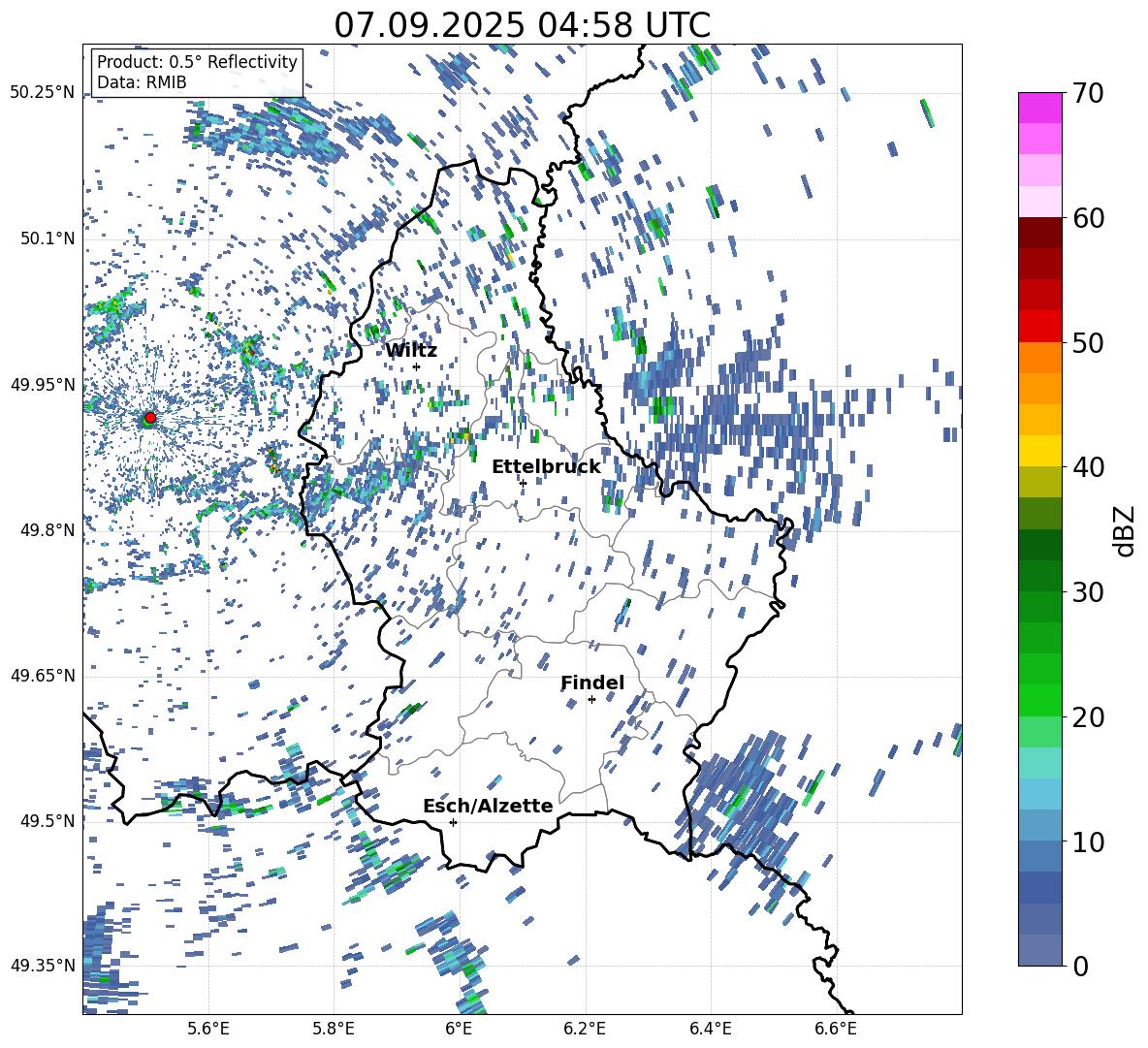Click the Findel location cross marker
Screen dimensions: 1148x1048
[x=591, y=700]
